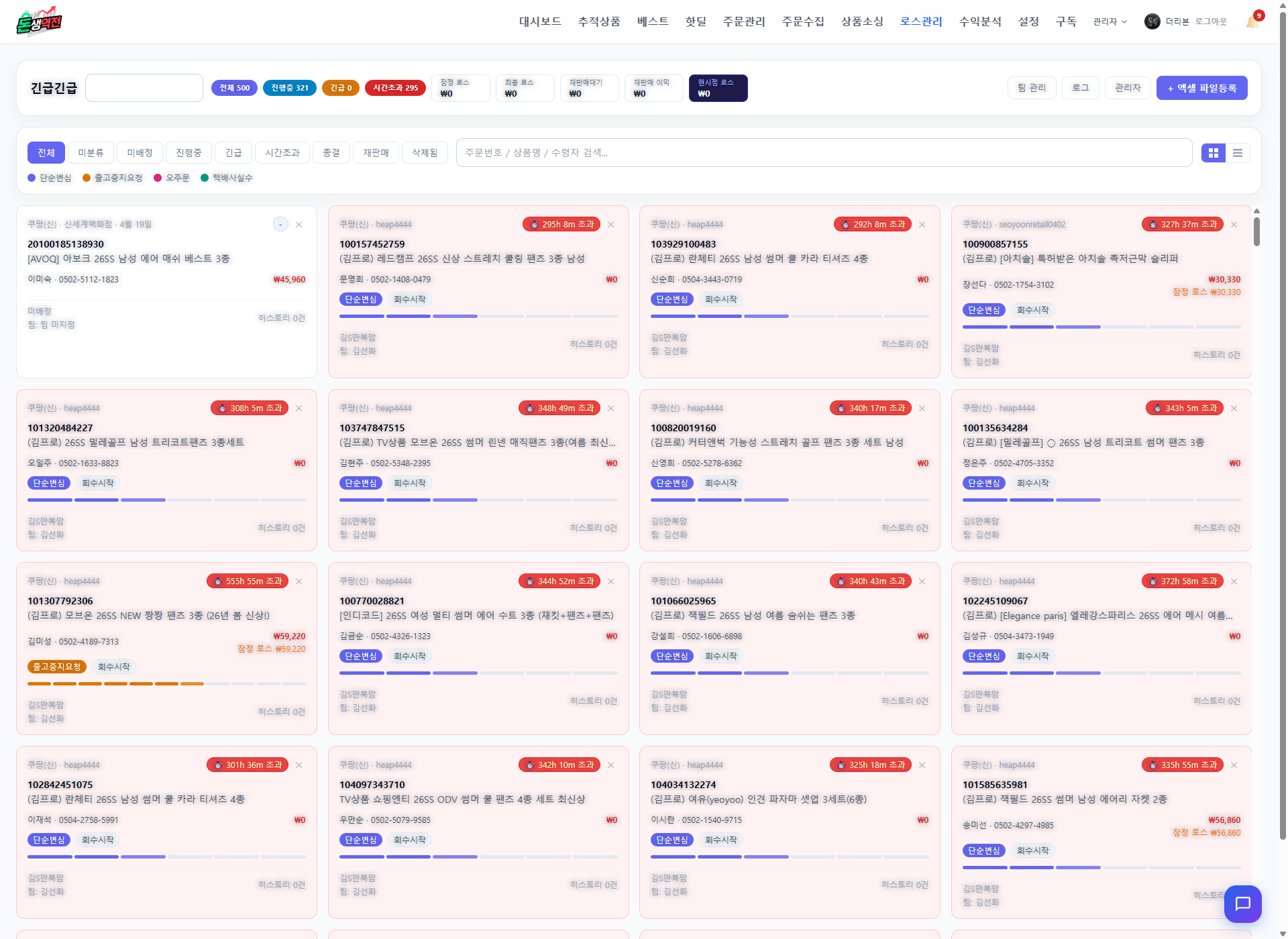The height and width of the screenshot is (939, 1288).
Task: Open the chat support bubble
Action: [x=1242, y=903]
